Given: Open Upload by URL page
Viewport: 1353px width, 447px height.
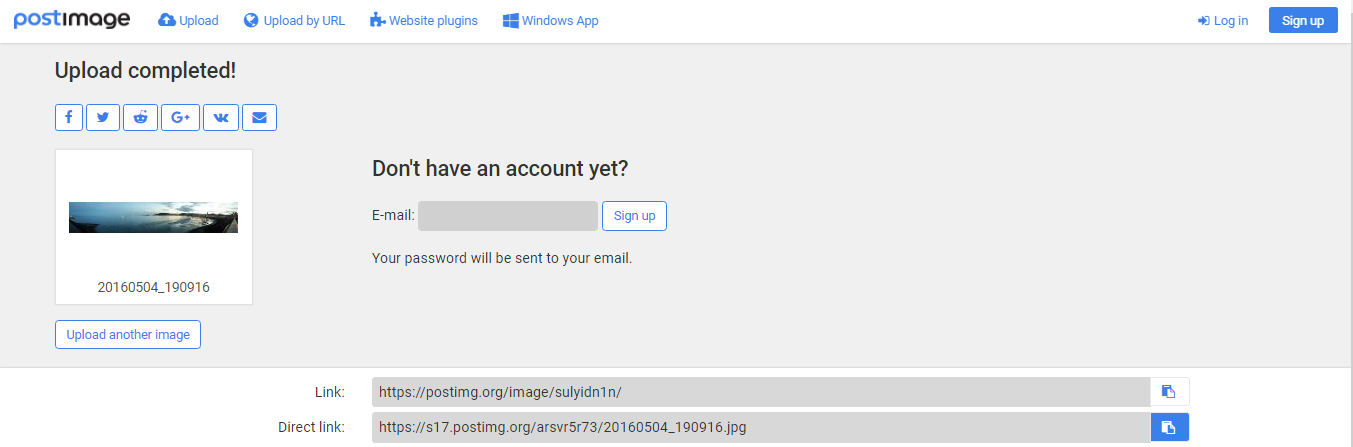Looking at the screenshot, I should (294, 20).
